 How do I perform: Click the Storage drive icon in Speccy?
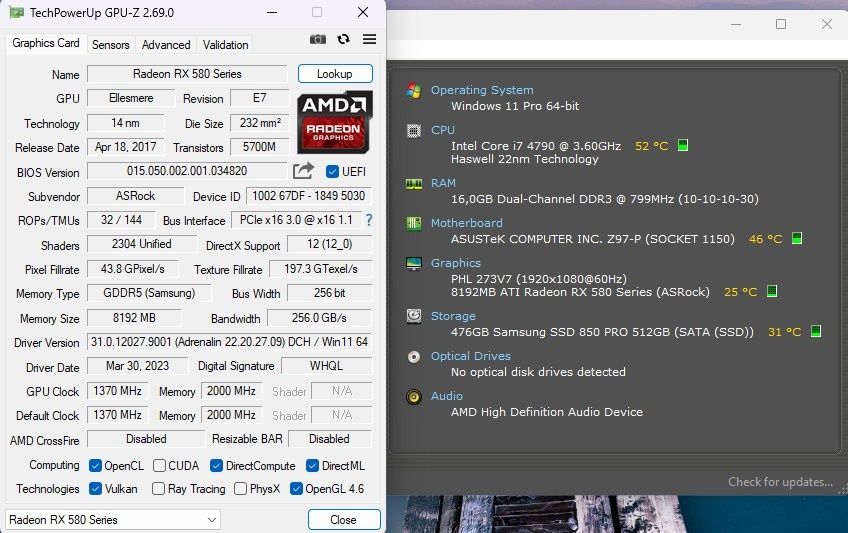414,316
